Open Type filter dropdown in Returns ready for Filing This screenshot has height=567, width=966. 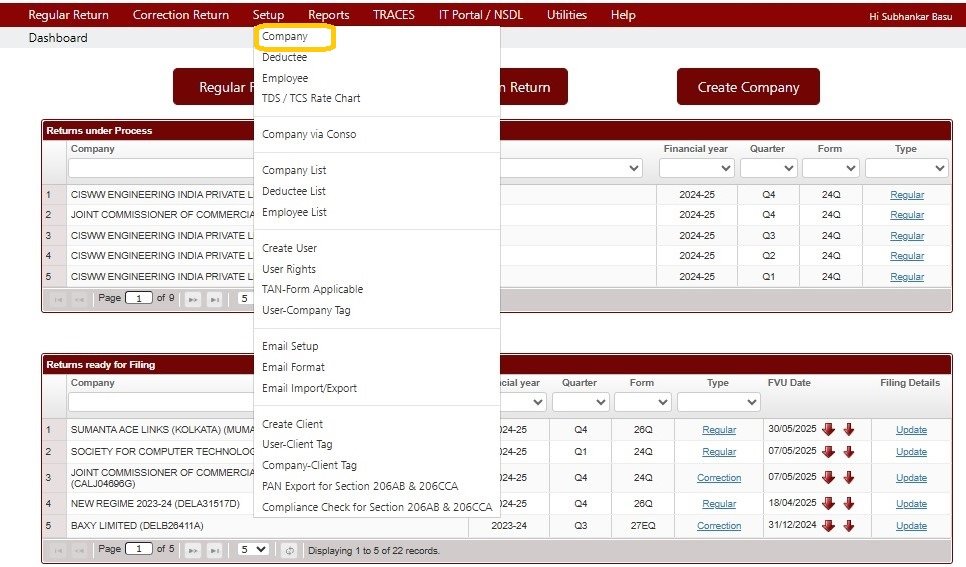(x=718, y=402)
